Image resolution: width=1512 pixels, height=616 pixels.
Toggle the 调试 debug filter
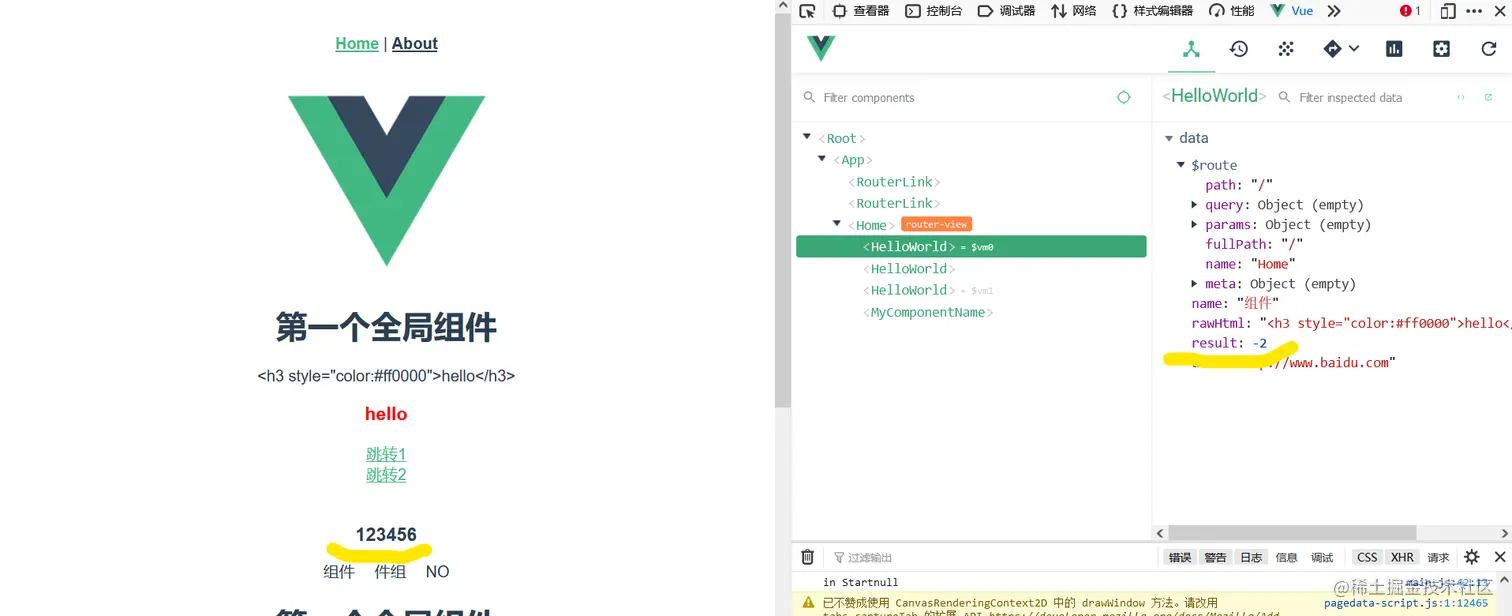(x=1322, y=557)
